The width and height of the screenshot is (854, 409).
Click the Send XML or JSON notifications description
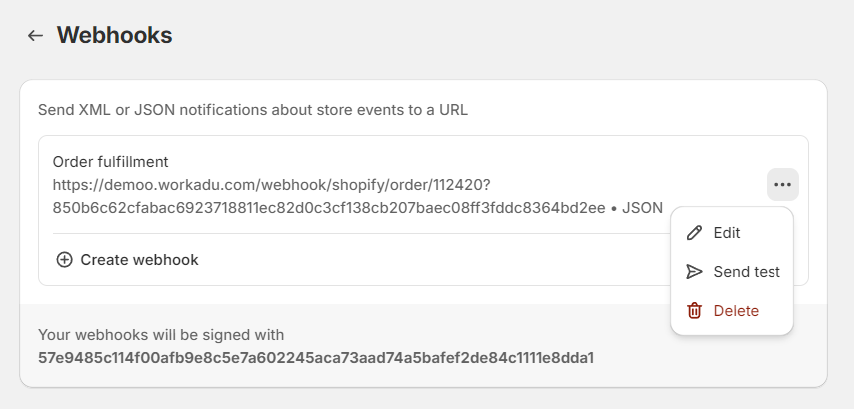[253, 110]
